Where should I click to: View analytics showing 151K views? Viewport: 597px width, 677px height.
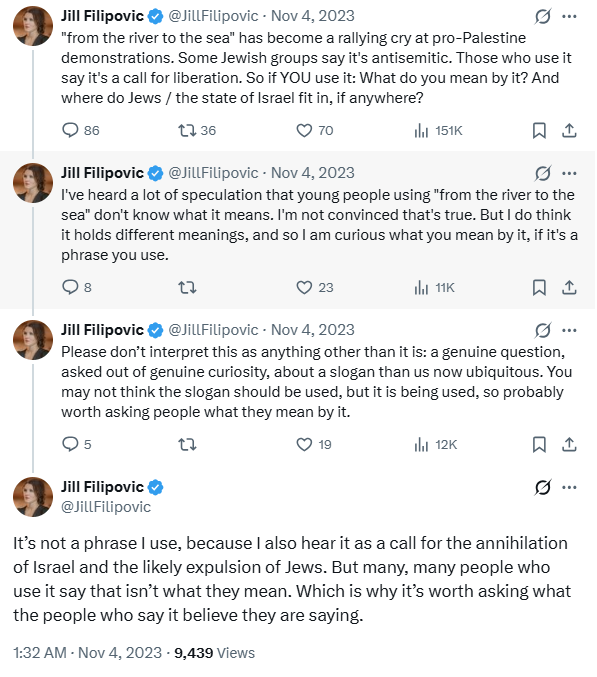[438, 130]
